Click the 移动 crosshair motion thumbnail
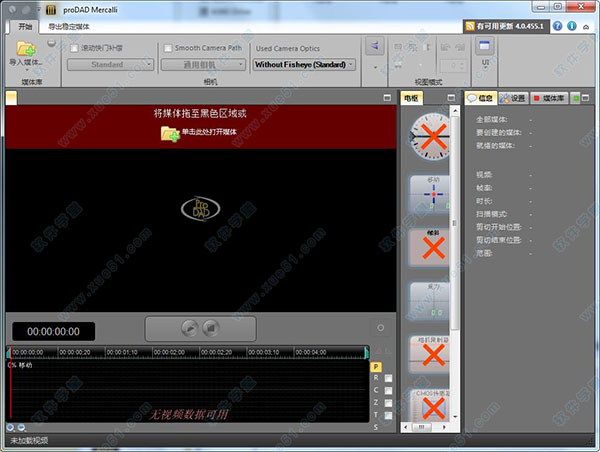 pos(429,195)
